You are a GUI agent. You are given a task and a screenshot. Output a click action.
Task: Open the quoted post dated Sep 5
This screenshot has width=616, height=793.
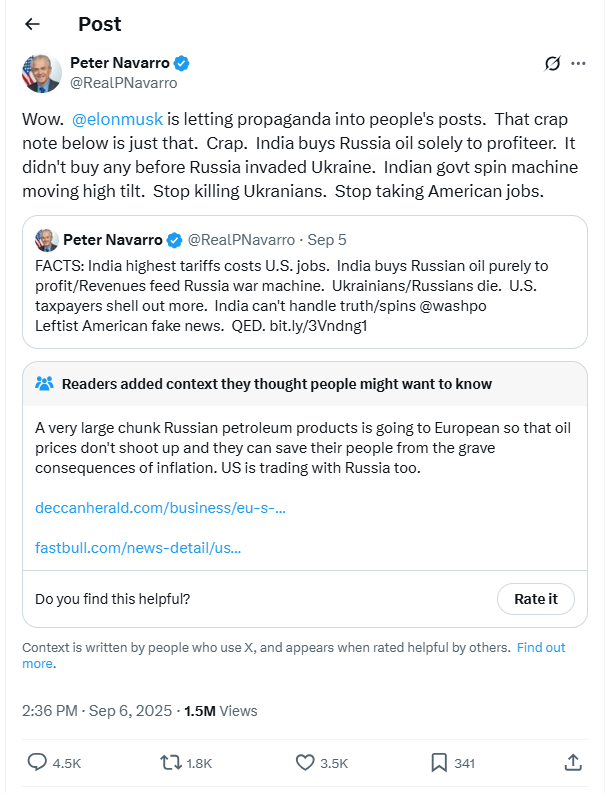[x=304, y=282]
